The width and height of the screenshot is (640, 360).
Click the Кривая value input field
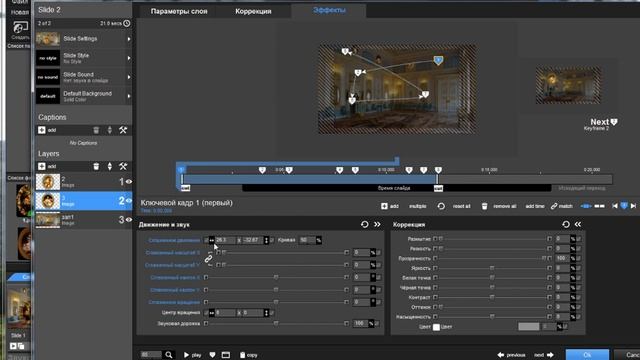[x=307, y=240]
